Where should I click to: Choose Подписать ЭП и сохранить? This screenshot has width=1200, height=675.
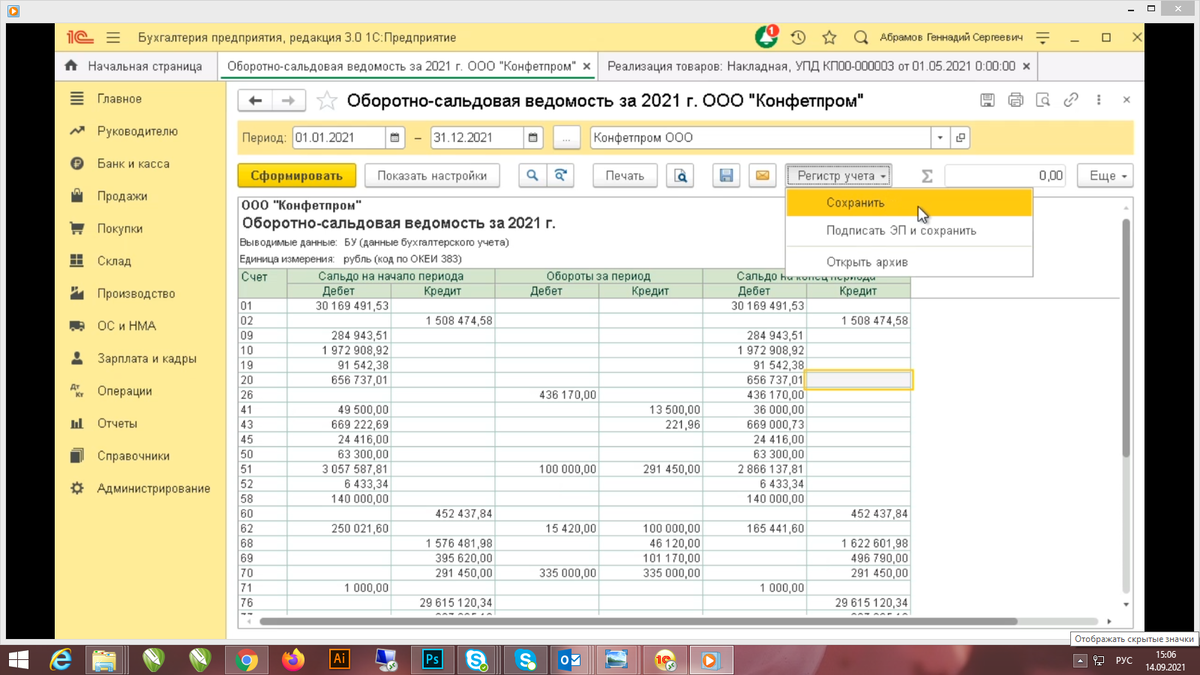coord(909,231)
